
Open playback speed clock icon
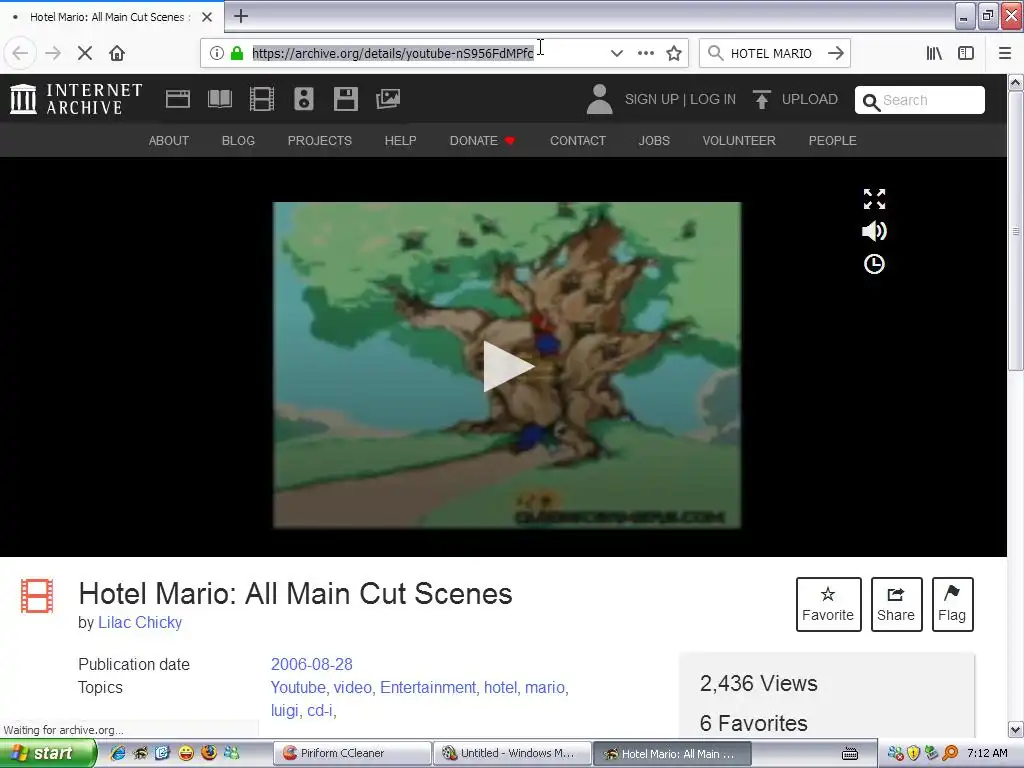pos(874,264)
